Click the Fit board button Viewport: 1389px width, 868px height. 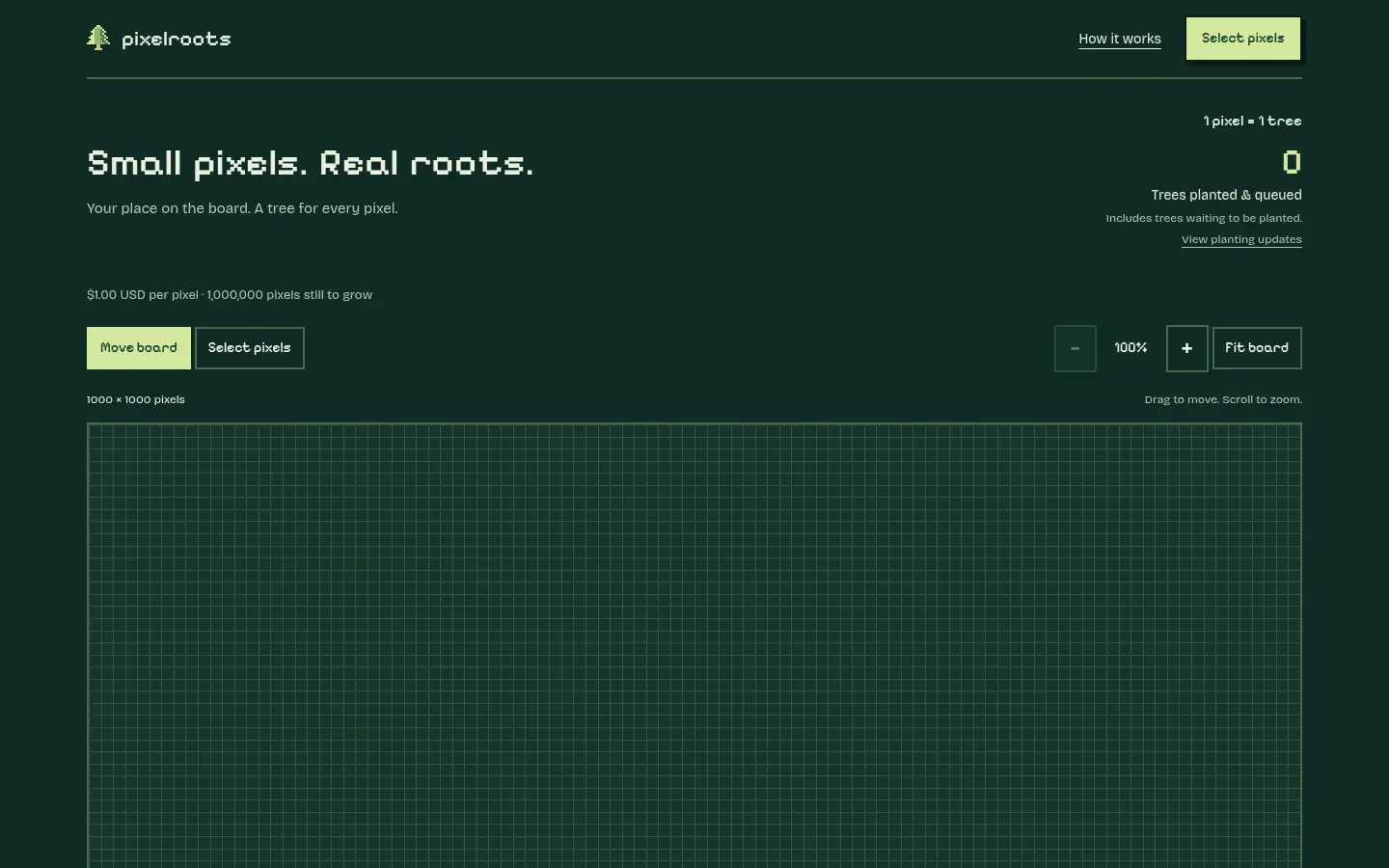(x=1257, y=348)
